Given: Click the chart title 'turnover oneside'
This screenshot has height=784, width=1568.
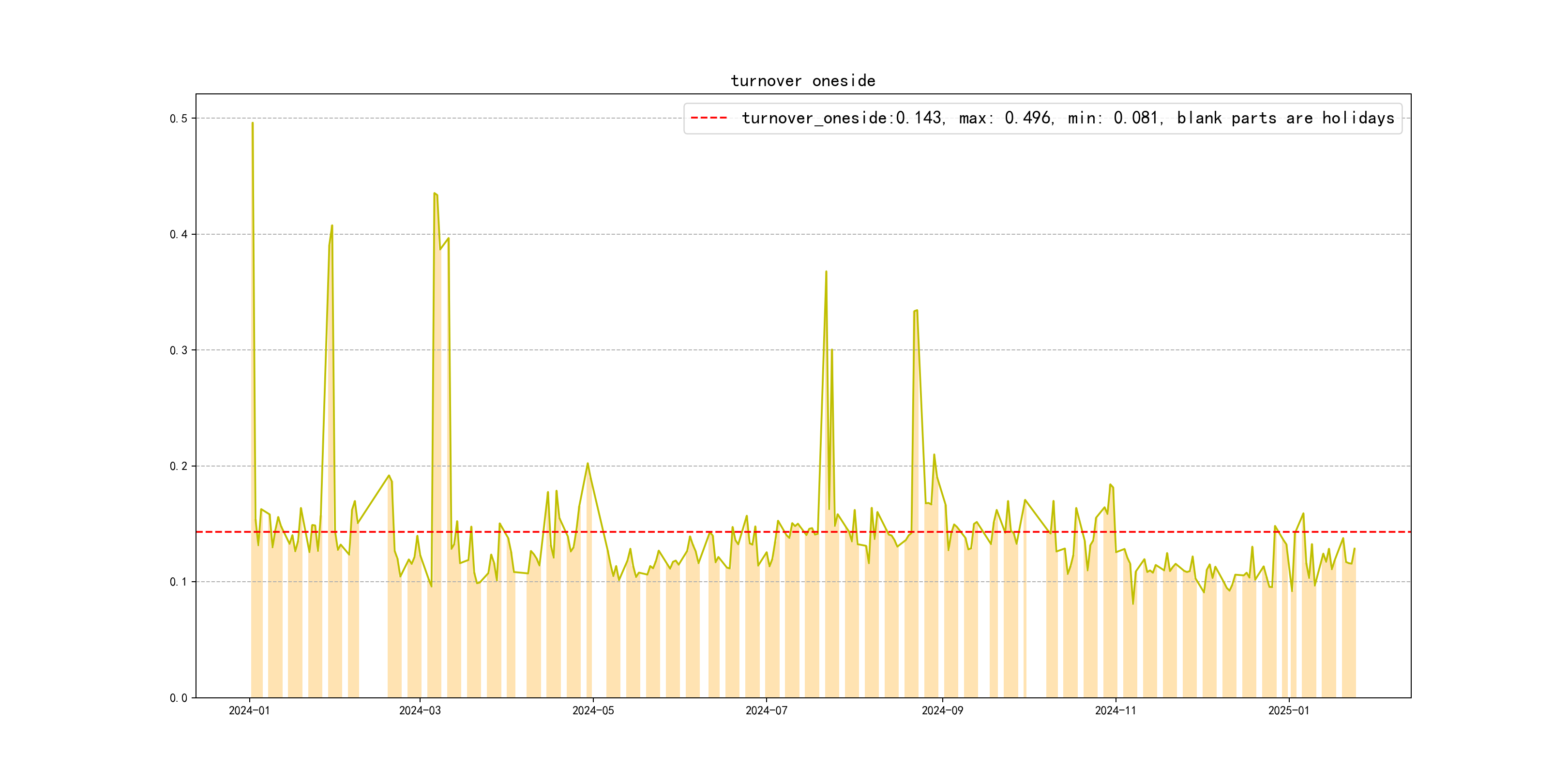Looking at the screenshot, I should pos(802,81).
